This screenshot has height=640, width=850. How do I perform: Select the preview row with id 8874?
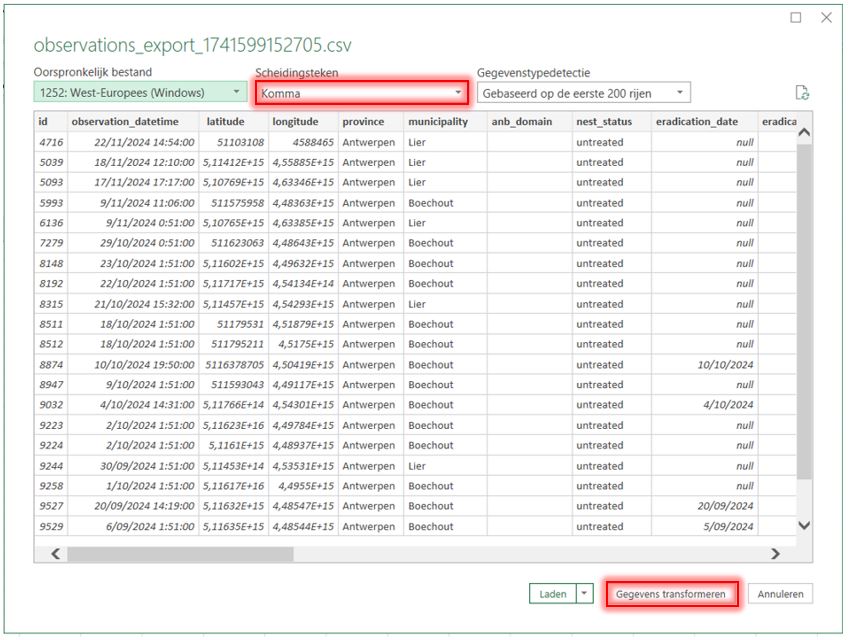pyautogui.click(x=300, y=364)
